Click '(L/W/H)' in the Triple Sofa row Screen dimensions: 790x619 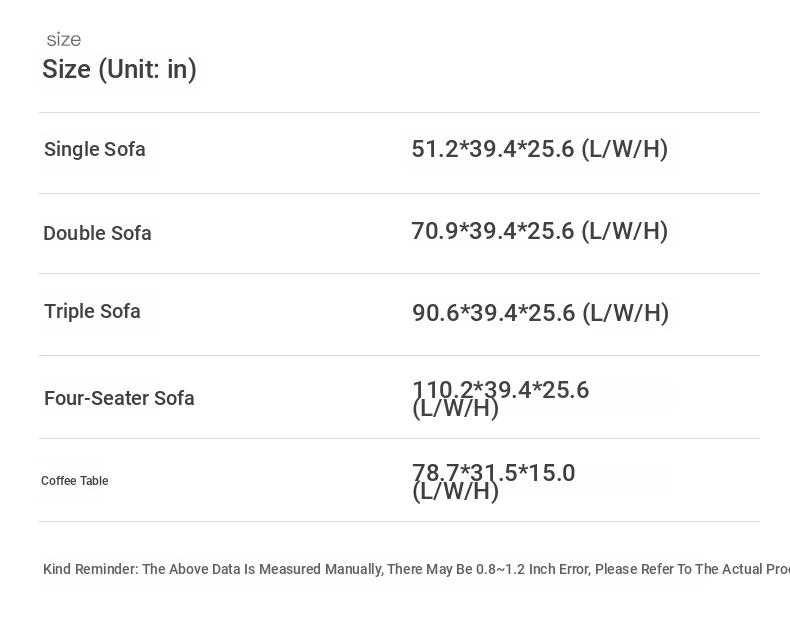626,313
